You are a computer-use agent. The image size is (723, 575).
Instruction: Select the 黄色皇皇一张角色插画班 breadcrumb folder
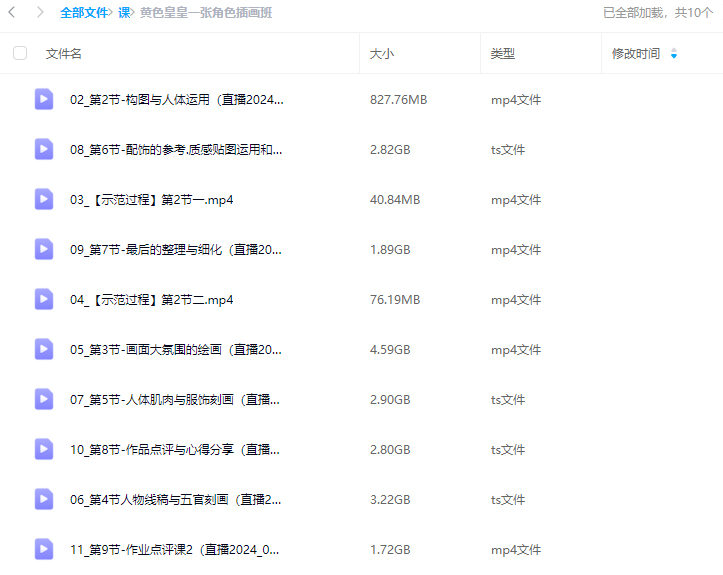click(205, 13)
